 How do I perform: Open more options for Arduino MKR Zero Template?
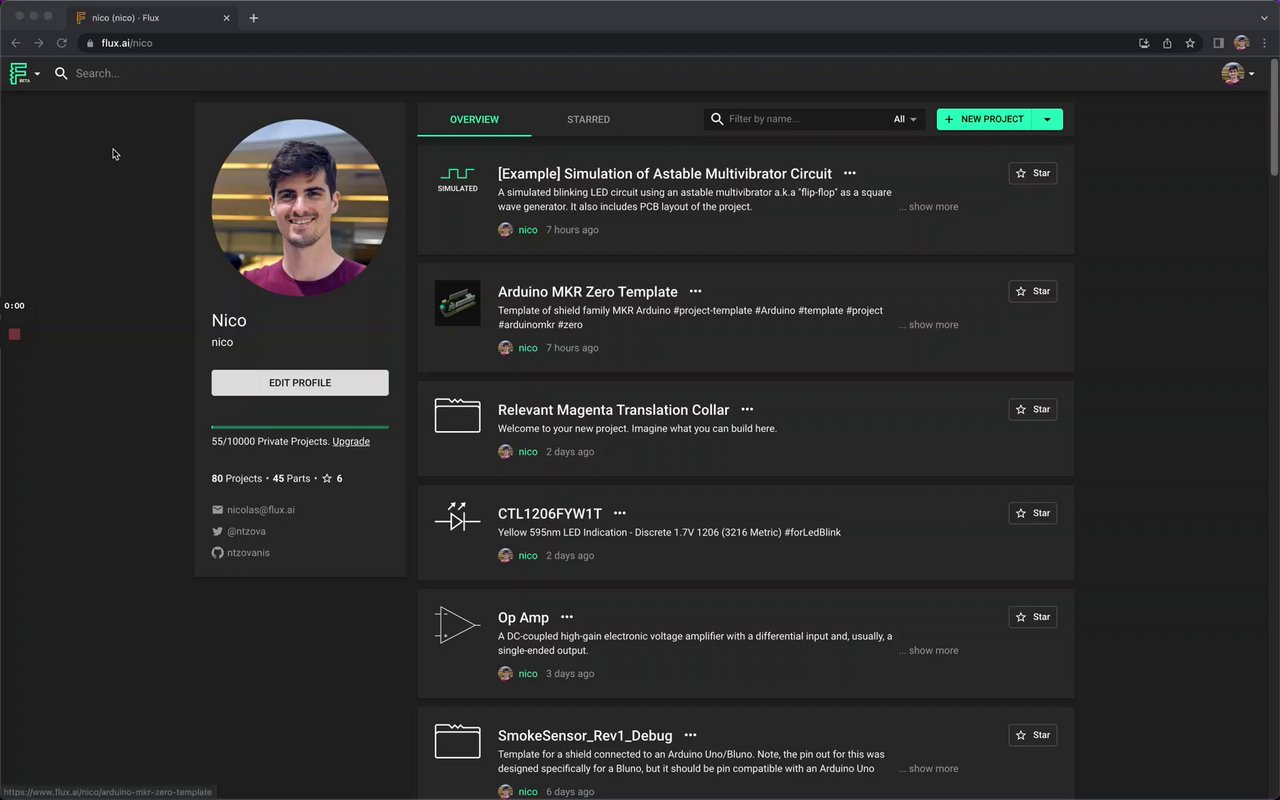coord(696,292)
